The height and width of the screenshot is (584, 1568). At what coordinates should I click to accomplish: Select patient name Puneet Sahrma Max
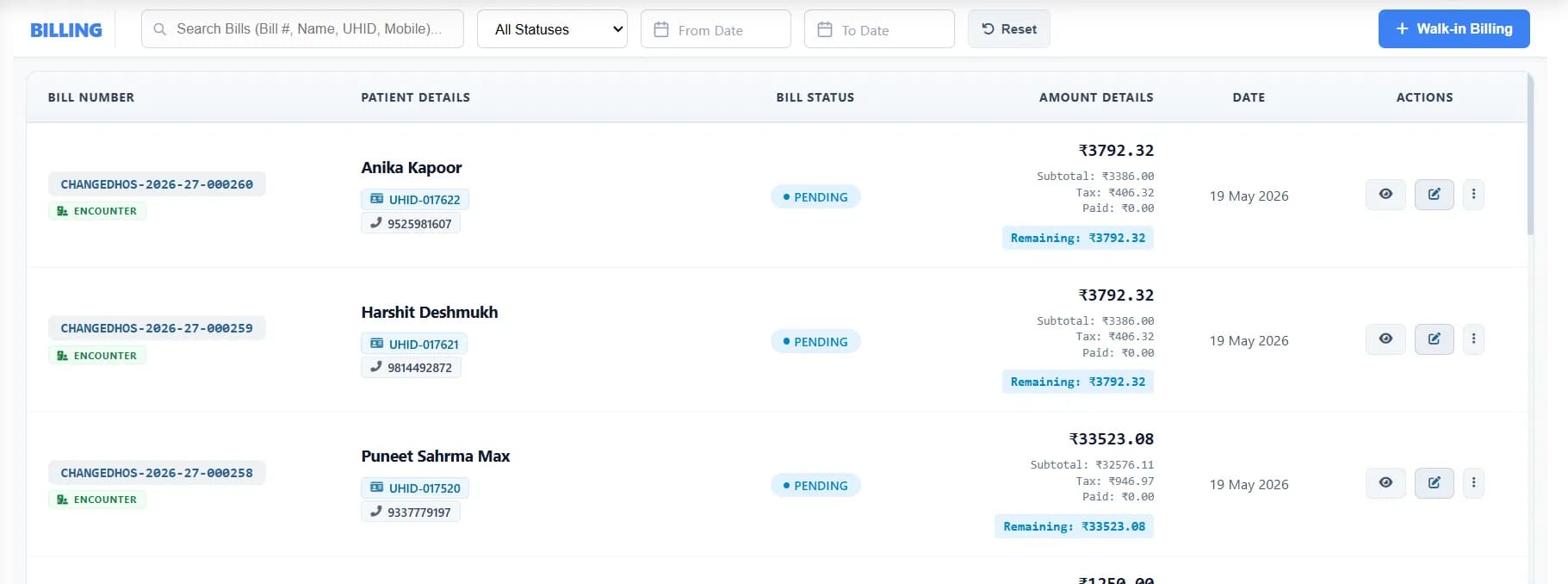pos(436,457)
